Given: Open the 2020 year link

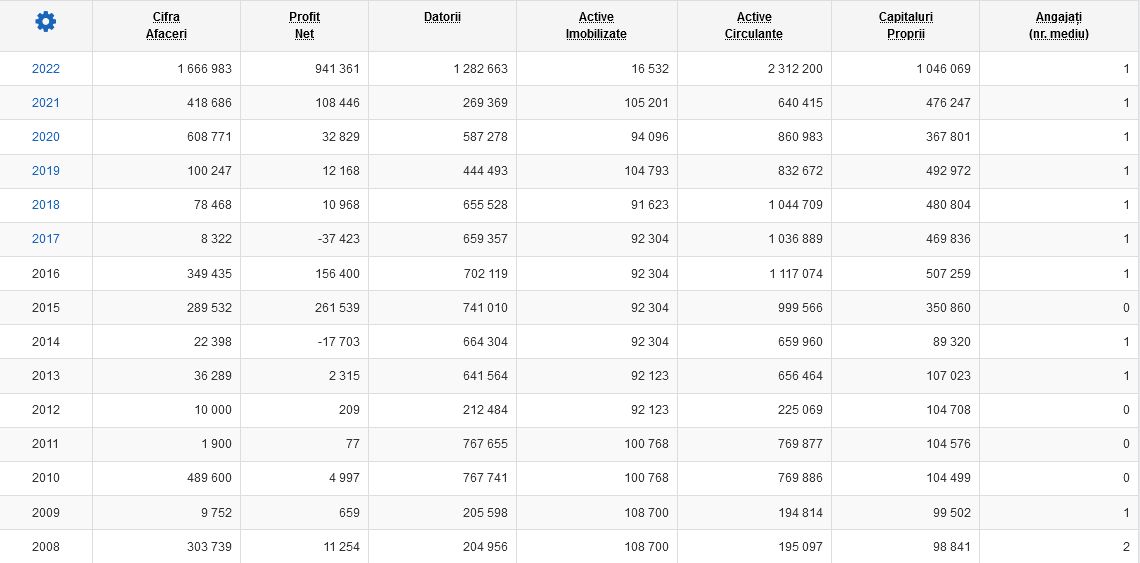Looking at the screenshot, I should coord(46,137).
